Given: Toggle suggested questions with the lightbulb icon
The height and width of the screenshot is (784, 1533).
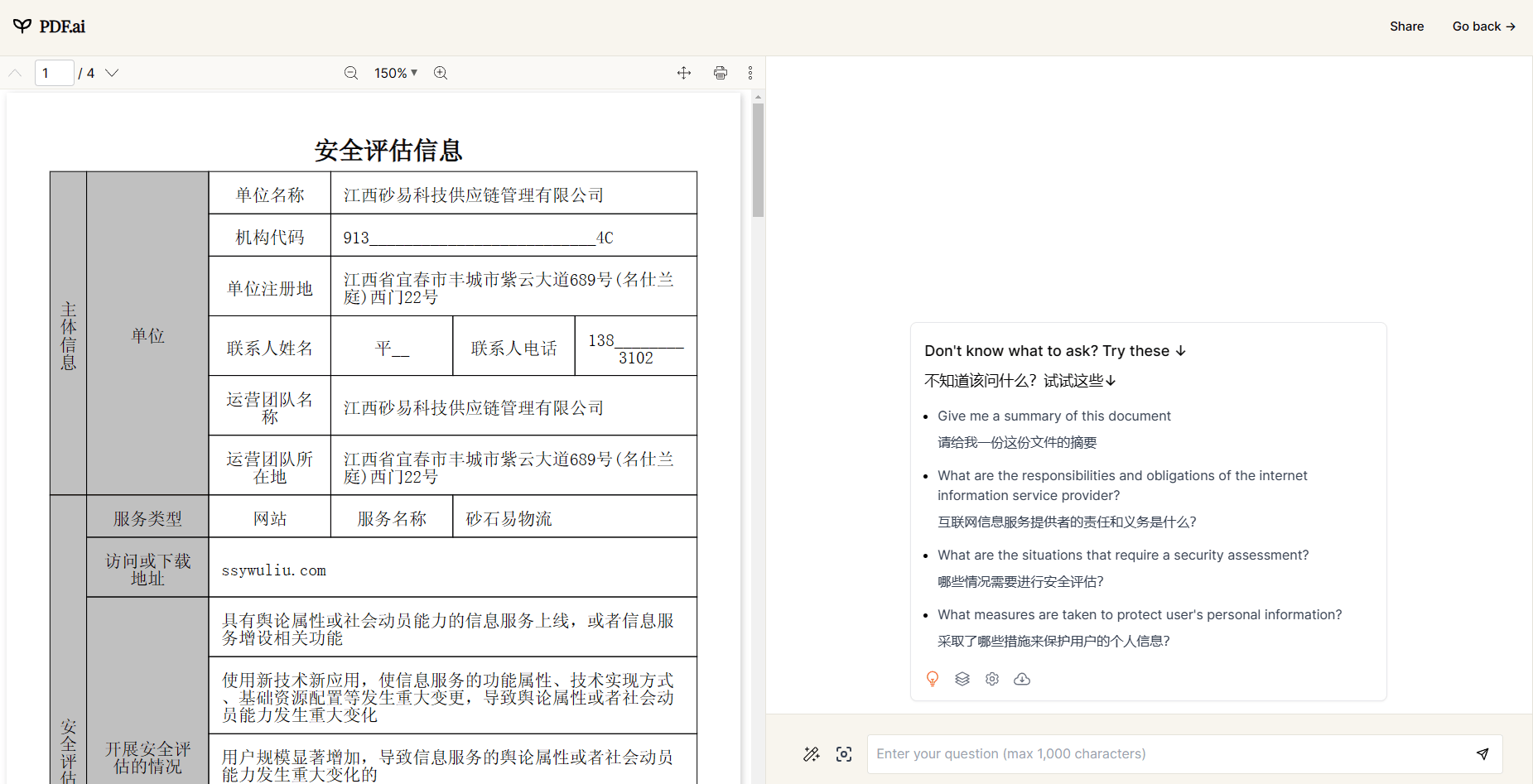Looking at the screenshot, I should [x=933, y=679].
